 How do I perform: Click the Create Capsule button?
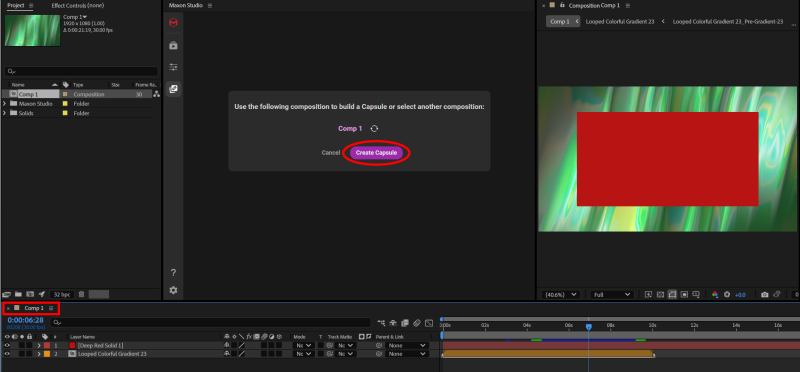tap(376, 153)
